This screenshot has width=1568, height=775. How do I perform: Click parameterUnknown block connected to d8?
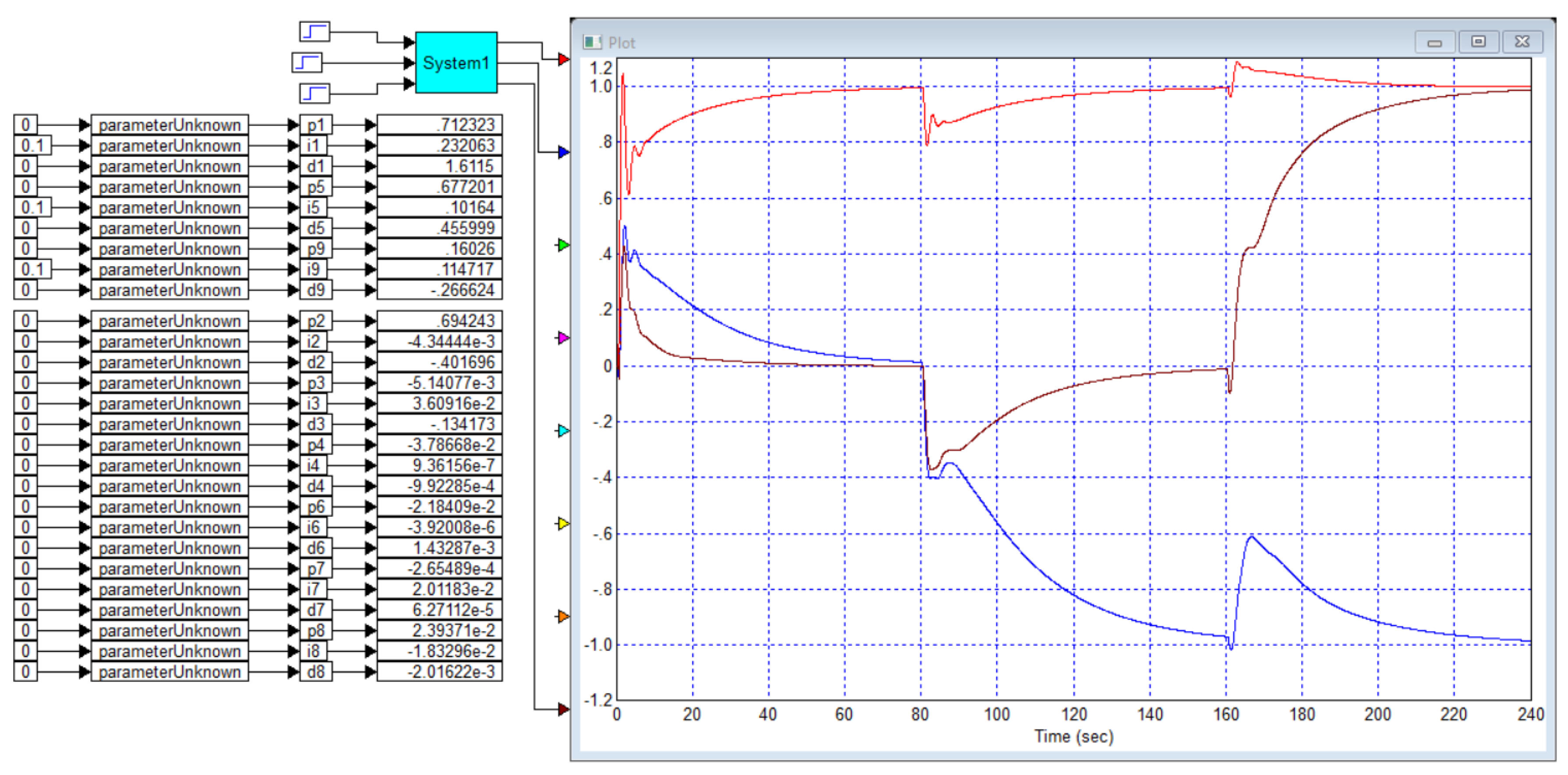click(x=170, y=672)
